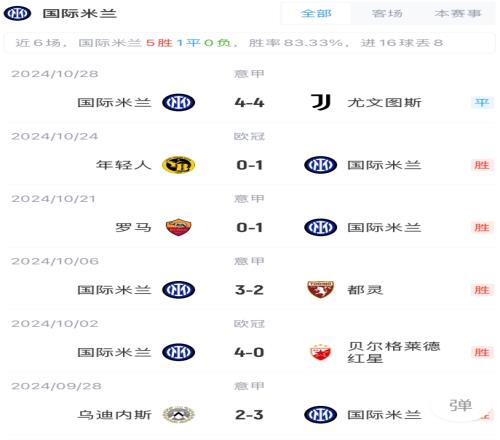Click the 胜 badge on the Roma match
Image resolution: width=500 pixels, height=440 pixels.
tap(482, 227)
